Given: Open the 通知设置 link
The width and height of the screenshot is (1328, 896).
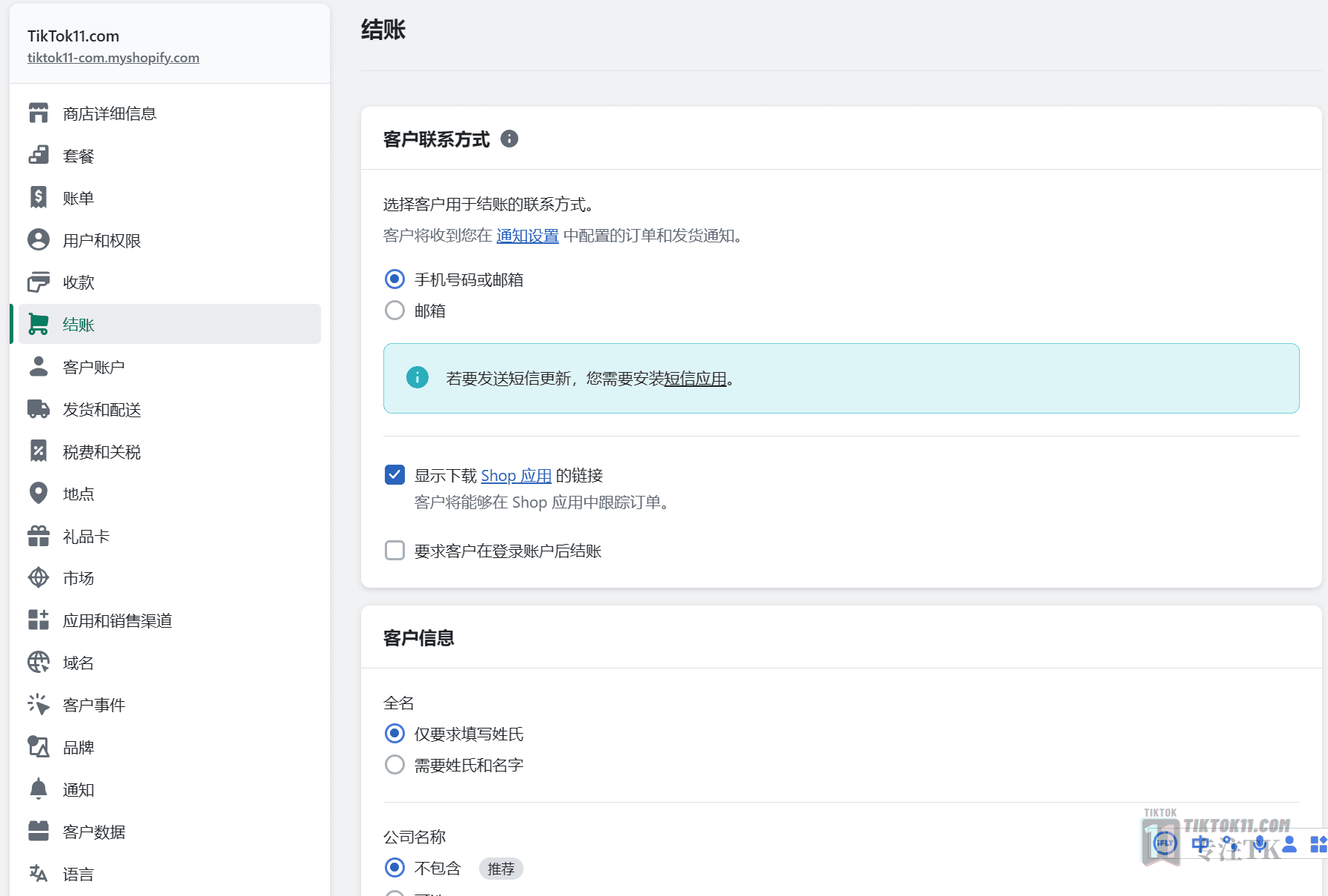Looking at the screenshot, I should pyautogui.click(x=528, y=236).
